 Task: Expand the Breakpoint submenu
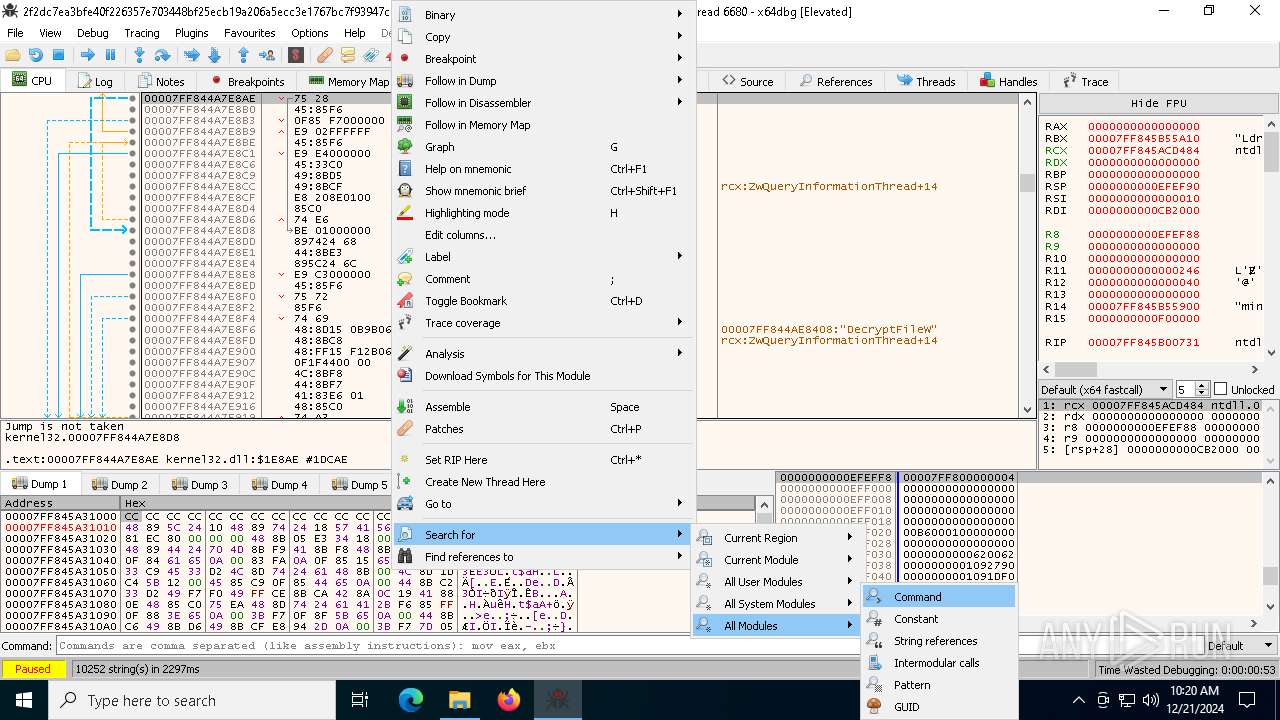click(x=544, y=59)
